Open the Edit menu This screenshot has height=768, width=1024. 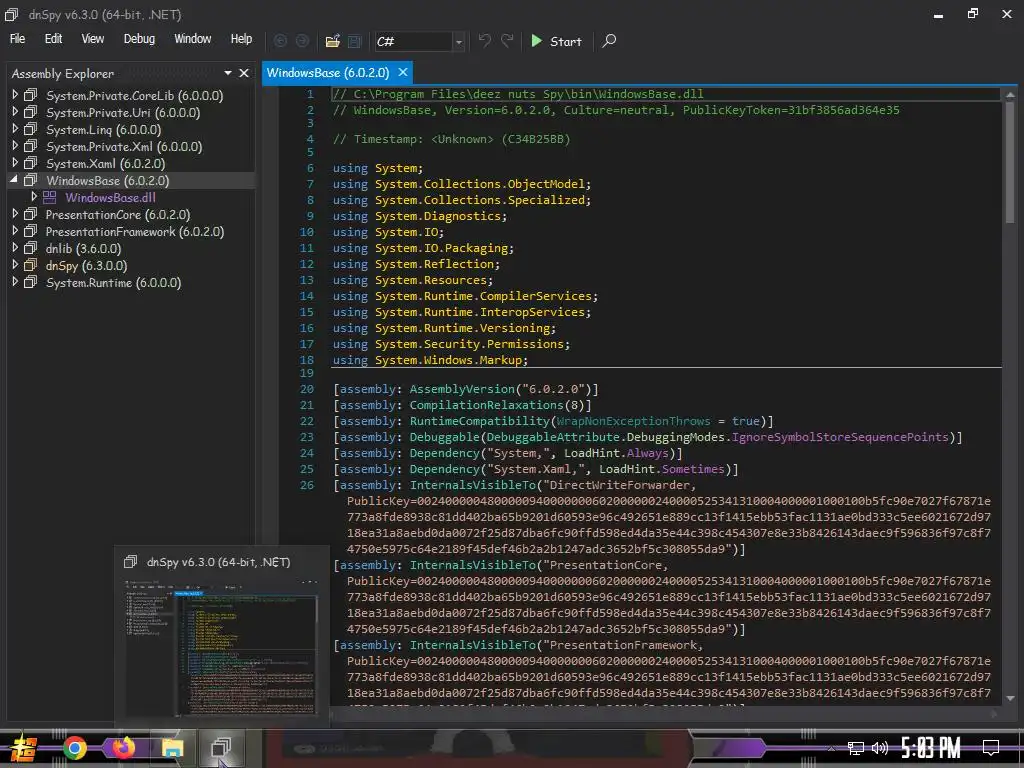coord(54,39)
